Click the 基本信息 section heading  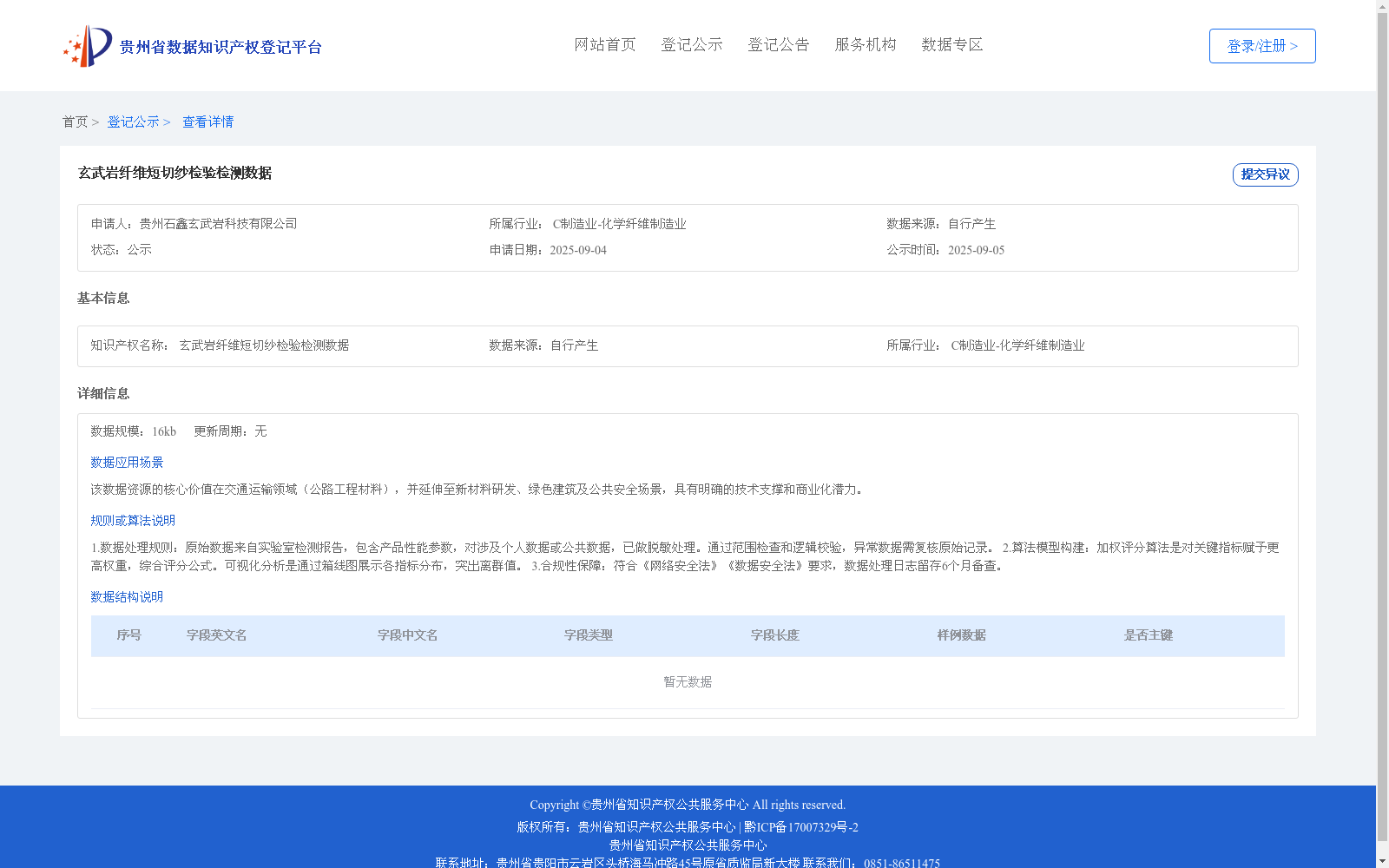[103, 298]
